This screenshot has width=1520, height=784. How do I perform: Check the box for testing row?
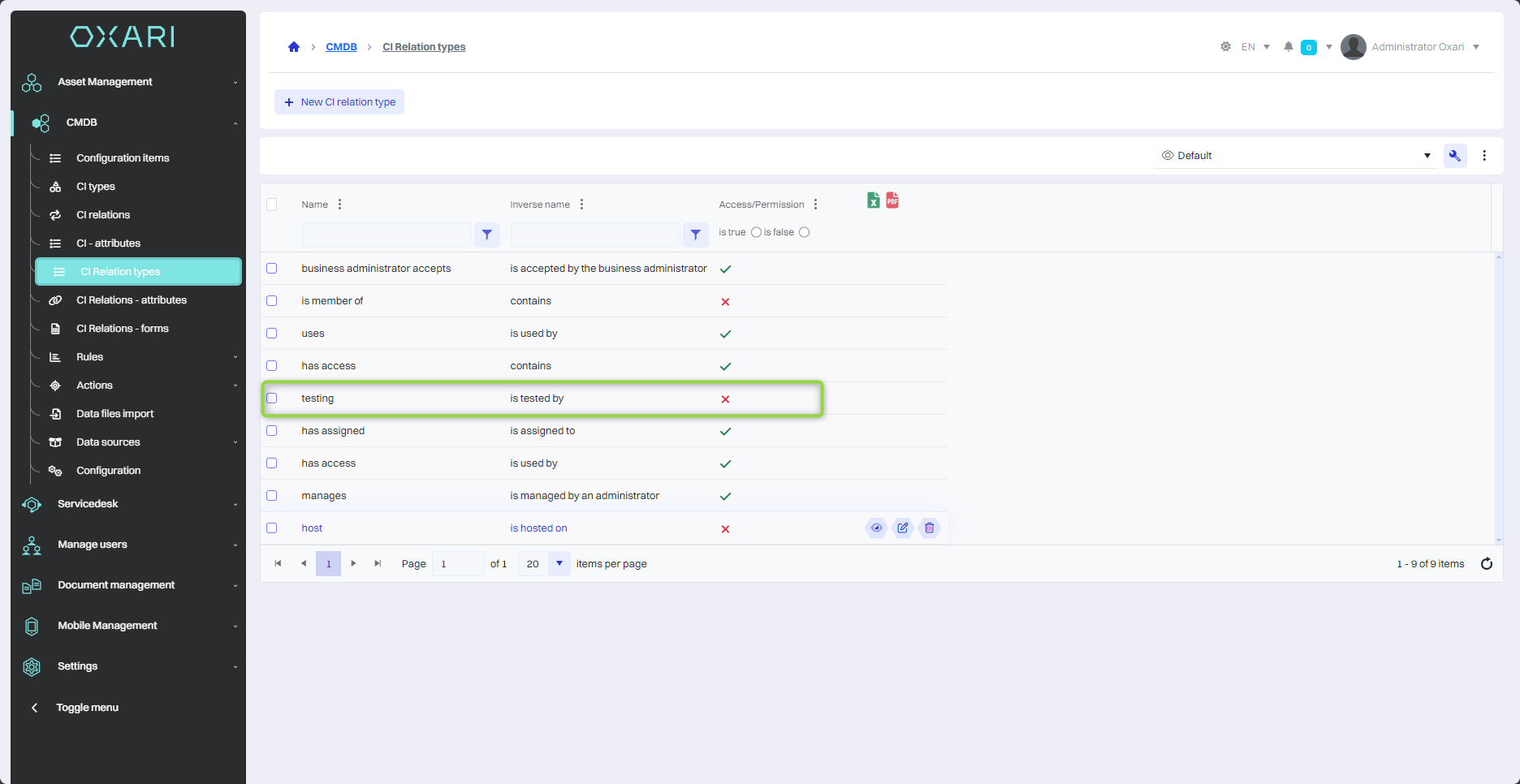tap(272, 398)
